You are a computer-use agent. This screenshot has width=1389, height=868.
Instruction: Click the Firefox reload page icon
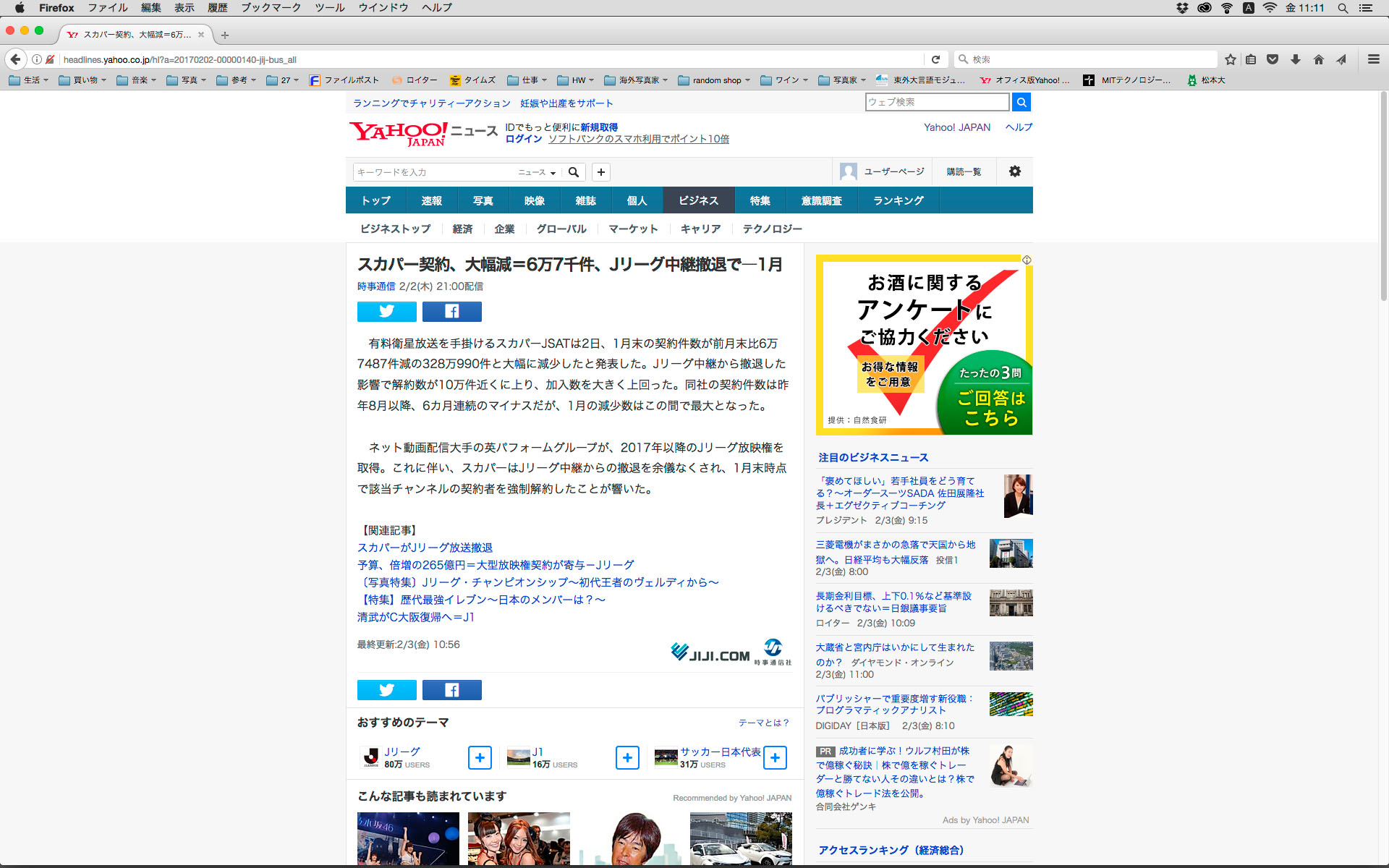tap(935, 59)
